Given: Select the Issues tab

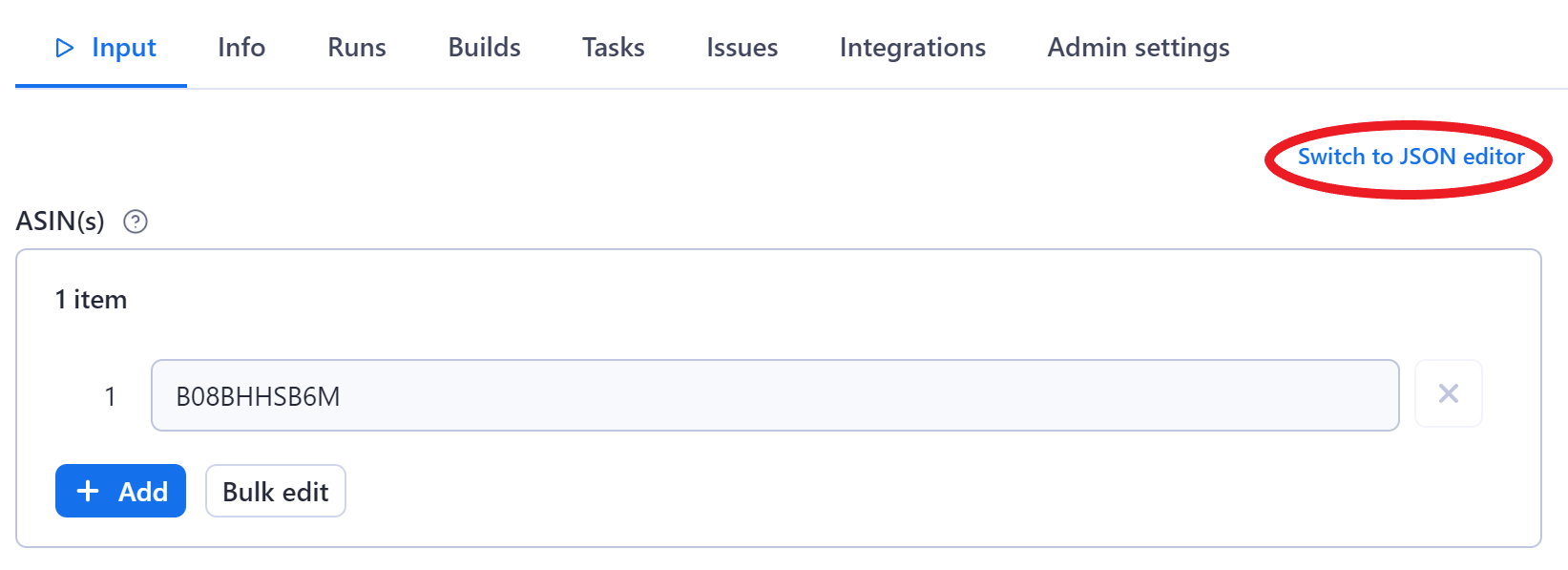Looking at the screenshot, I should [742, 48].
